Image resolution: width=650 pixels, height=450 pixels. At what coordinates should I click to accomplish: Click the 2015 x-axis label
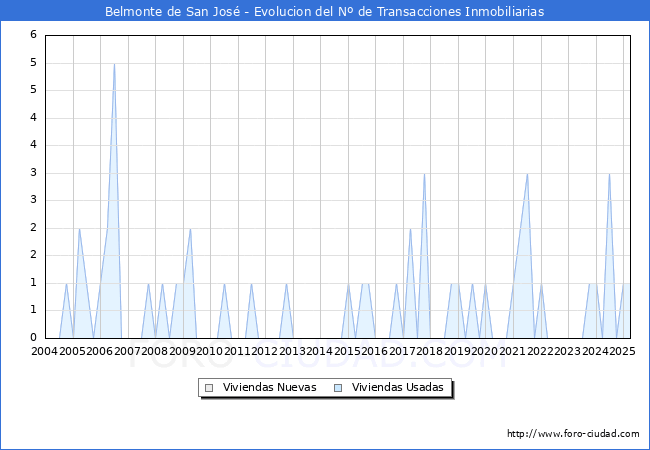(347, 351)
